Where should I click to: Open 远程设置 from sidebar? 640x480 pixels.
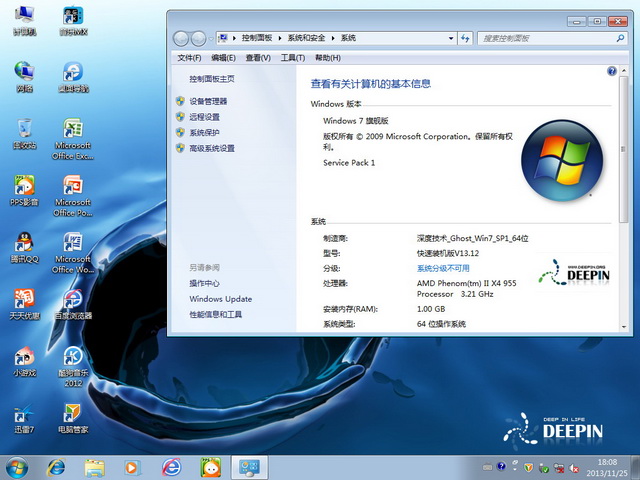tap(204, 117)
